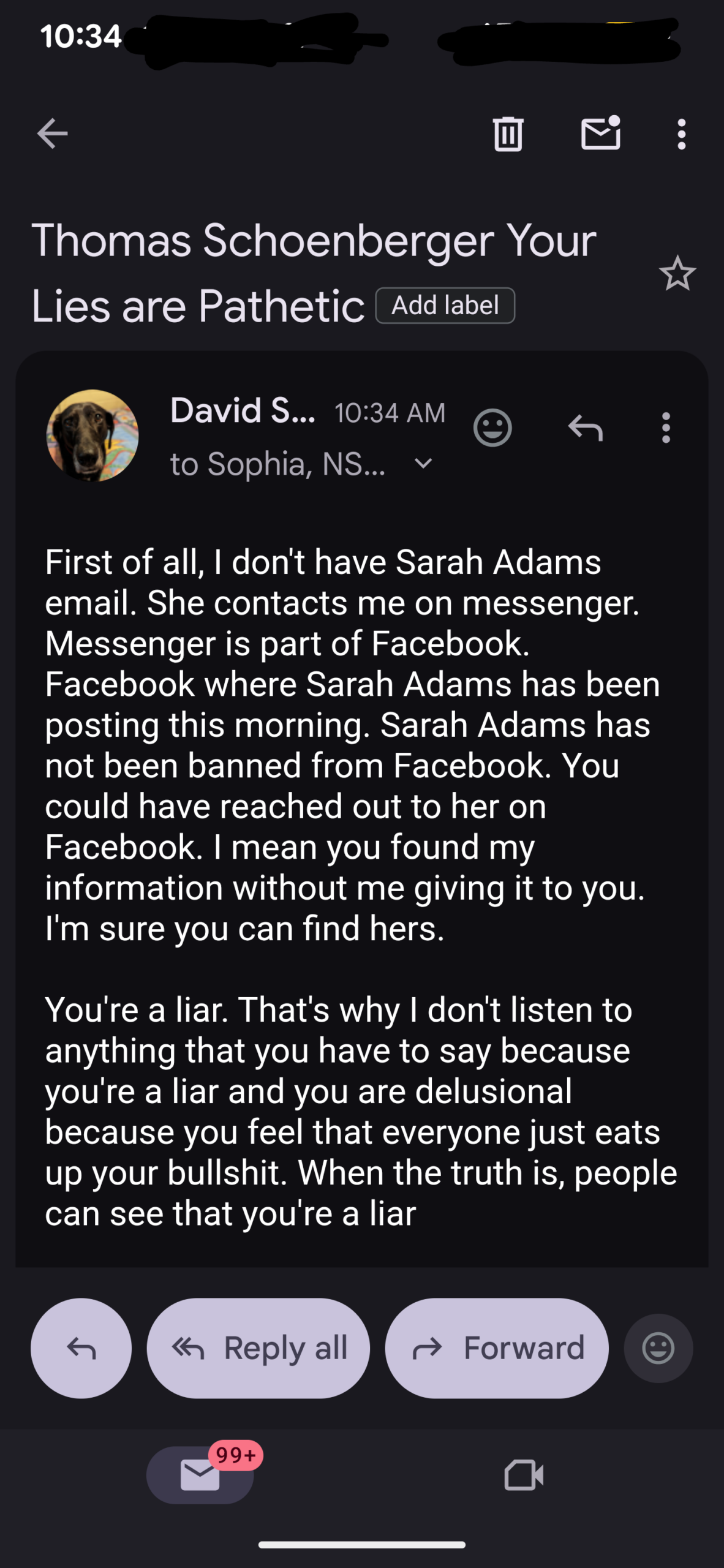Switch to the Meet video tab
The width and height of the screenshot is (724, 1568).
click(524, 1474)
